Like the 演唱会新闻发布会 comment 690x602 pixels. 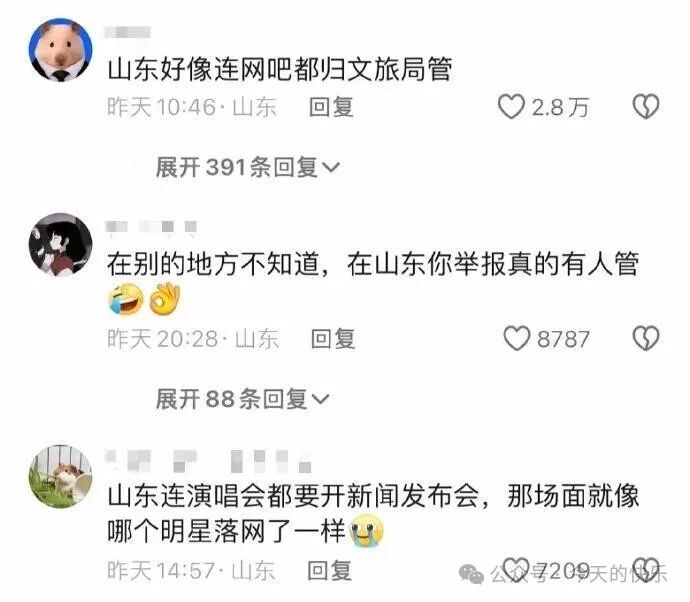tap(516, 569)
